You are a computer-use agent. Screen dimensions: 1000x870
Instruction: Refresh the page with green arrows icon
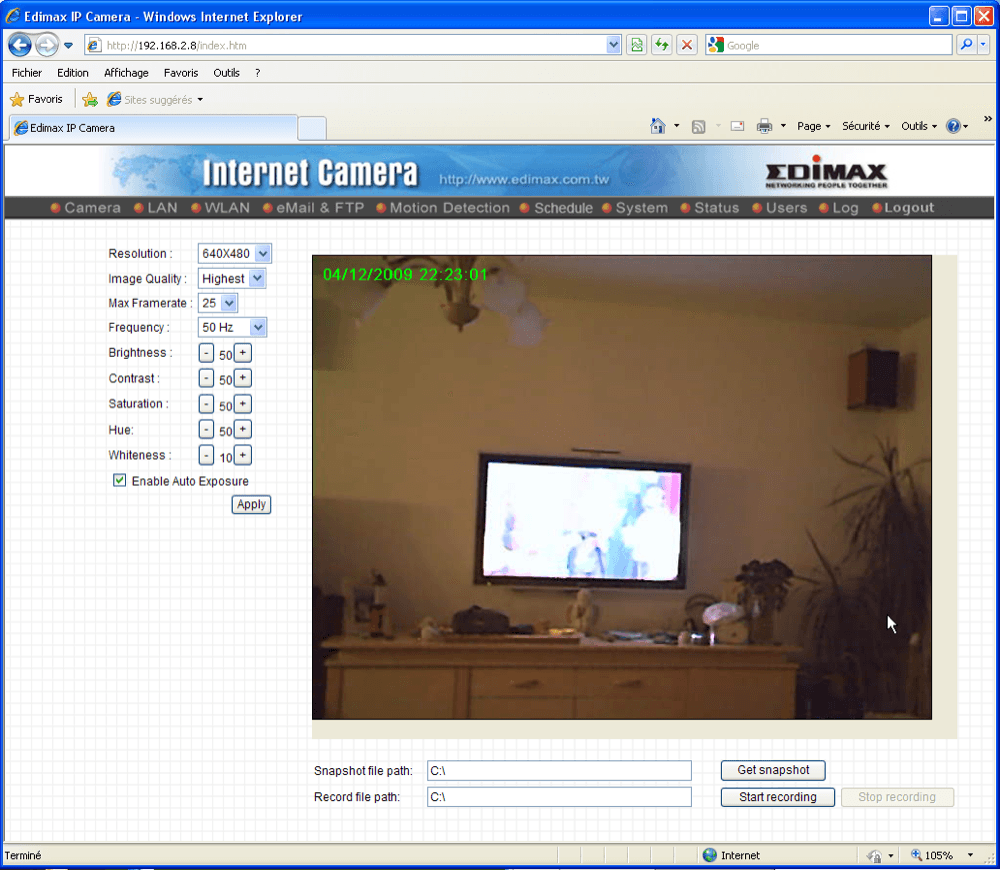point(661,45)
